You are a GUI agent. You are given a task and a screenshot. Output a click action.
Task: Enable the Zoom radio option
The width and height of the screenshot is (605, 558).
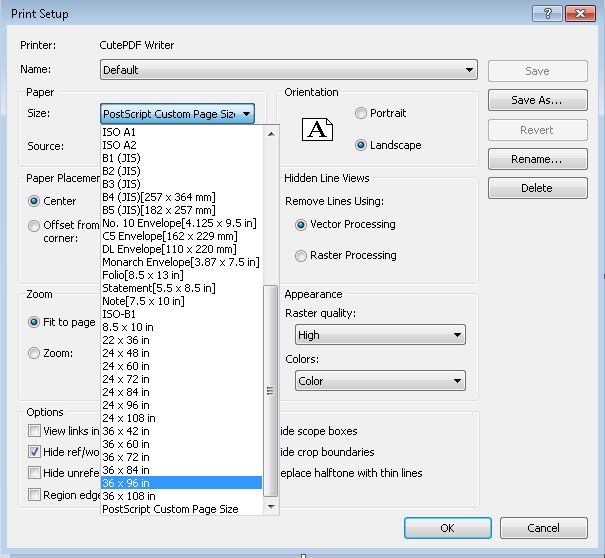34,353
